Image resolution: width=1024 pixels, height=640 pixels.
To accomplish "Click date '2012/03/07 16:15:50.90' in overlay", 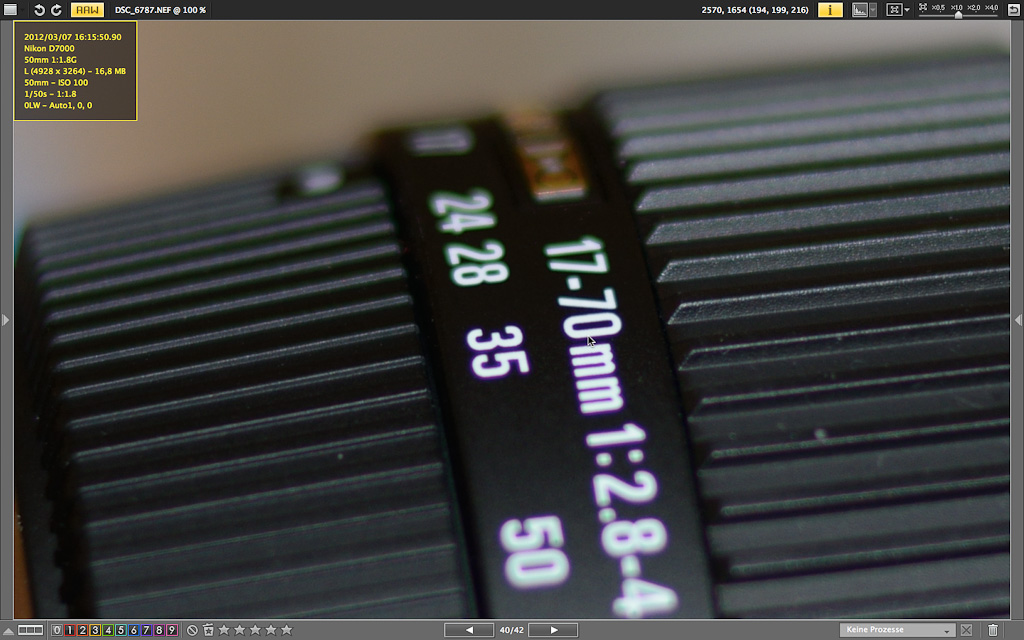I will tap(72, 37).
